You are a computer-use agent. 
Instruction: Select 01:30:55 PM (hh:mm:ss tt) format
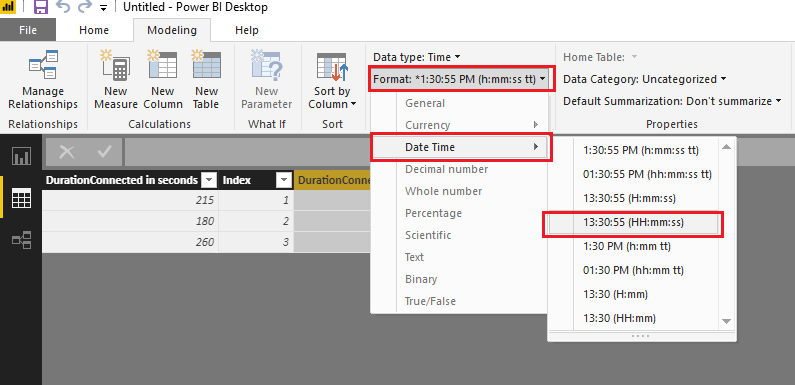(x=634, y=174)
